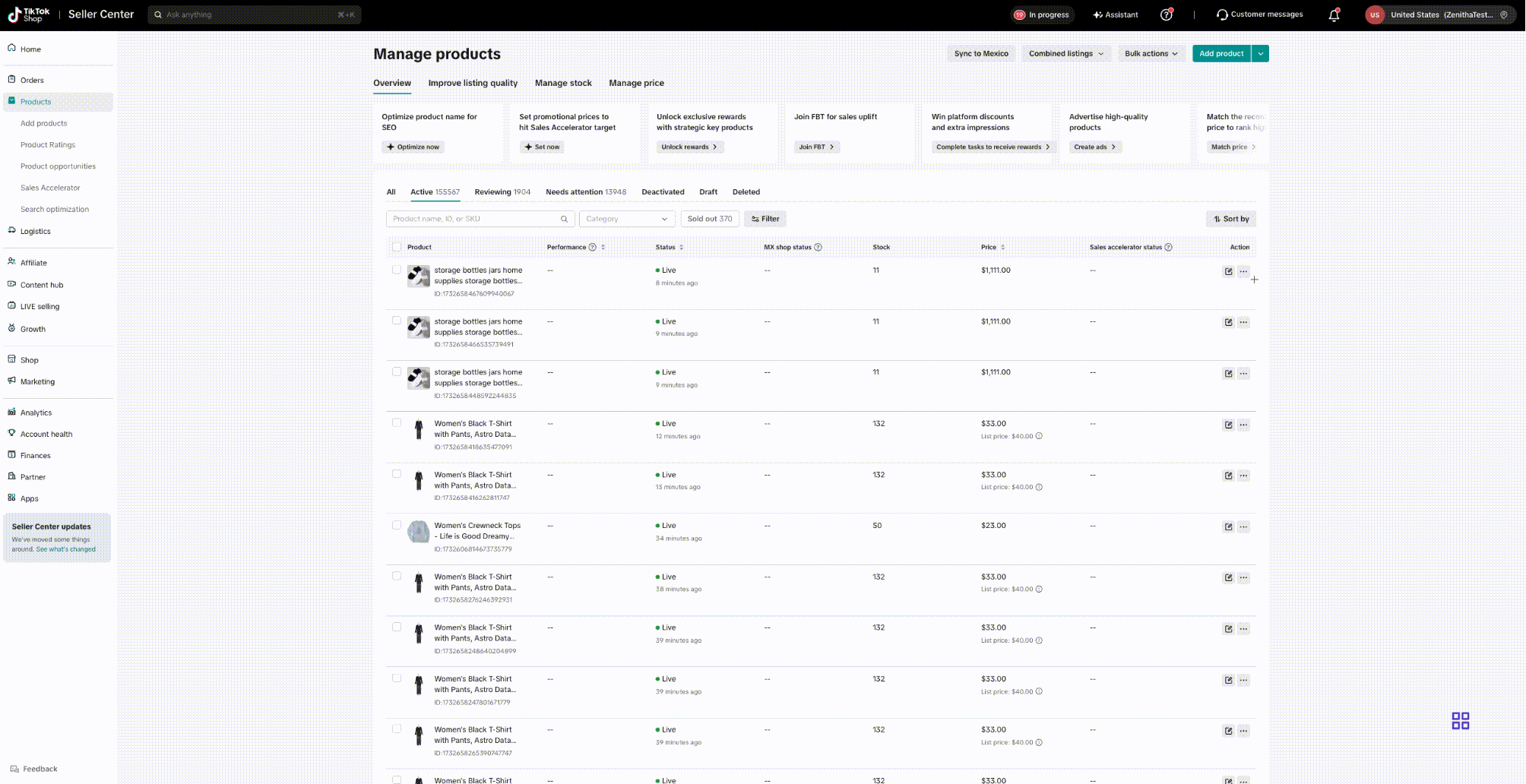1526x784 pixels.
Task: Check the second storage bottles product checkbox
Action: click(397, 321)
